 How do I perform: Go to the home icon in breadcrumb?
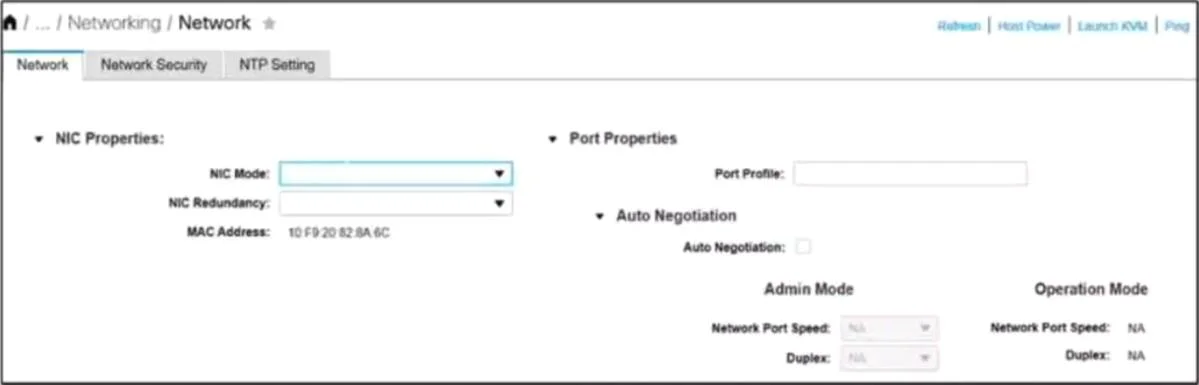(10, 23)
